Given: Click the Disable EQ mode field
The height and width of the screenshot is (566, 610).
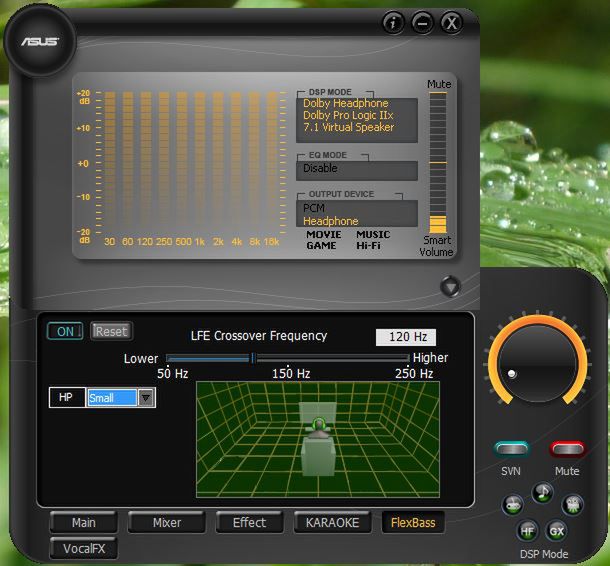Looking at the screenshot, I should (x=357, y=170).
